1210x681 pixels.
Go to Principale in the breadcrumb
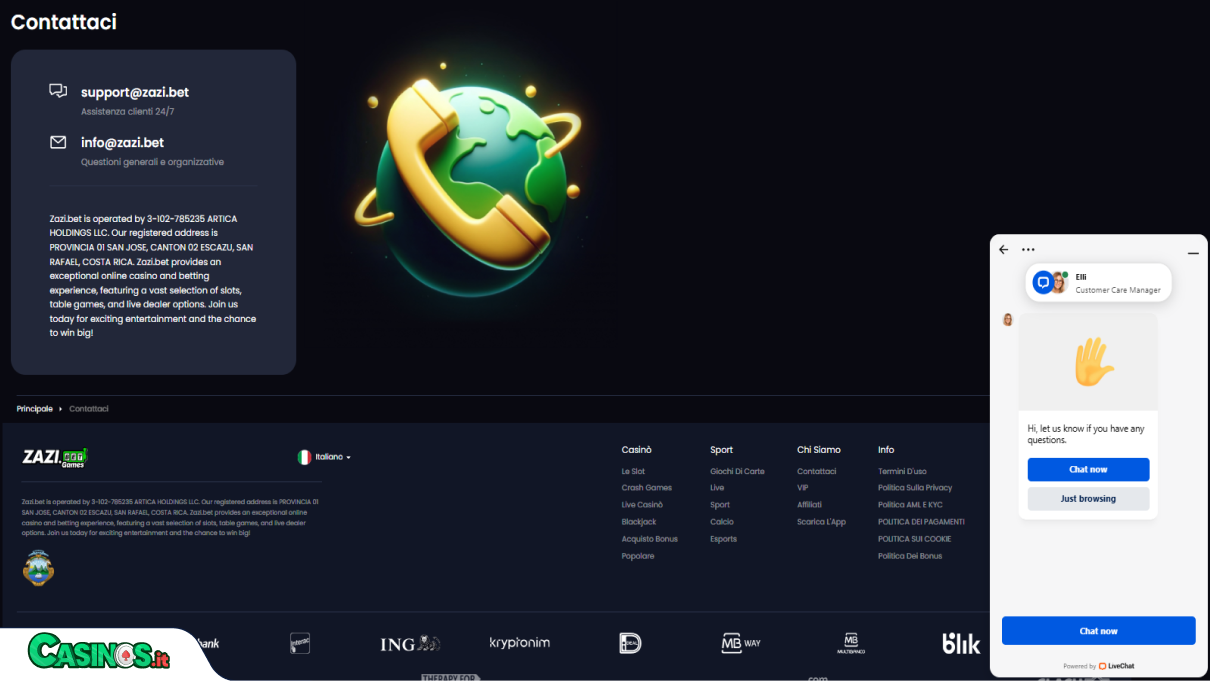pyautogui.click(x=34, y=409)
